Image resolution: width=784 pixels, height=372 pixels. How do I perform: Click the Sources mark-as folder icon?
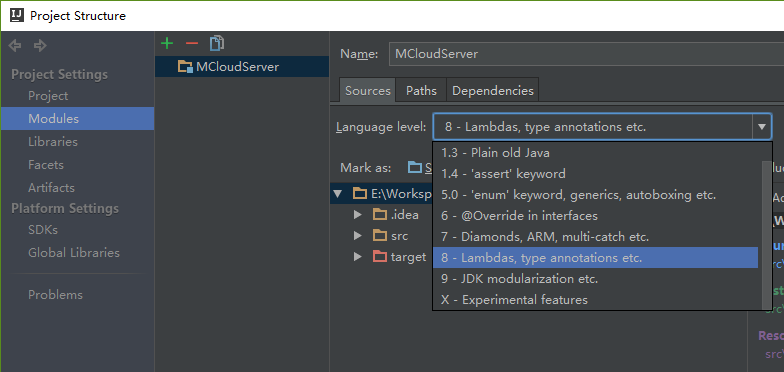click(415, 167)
